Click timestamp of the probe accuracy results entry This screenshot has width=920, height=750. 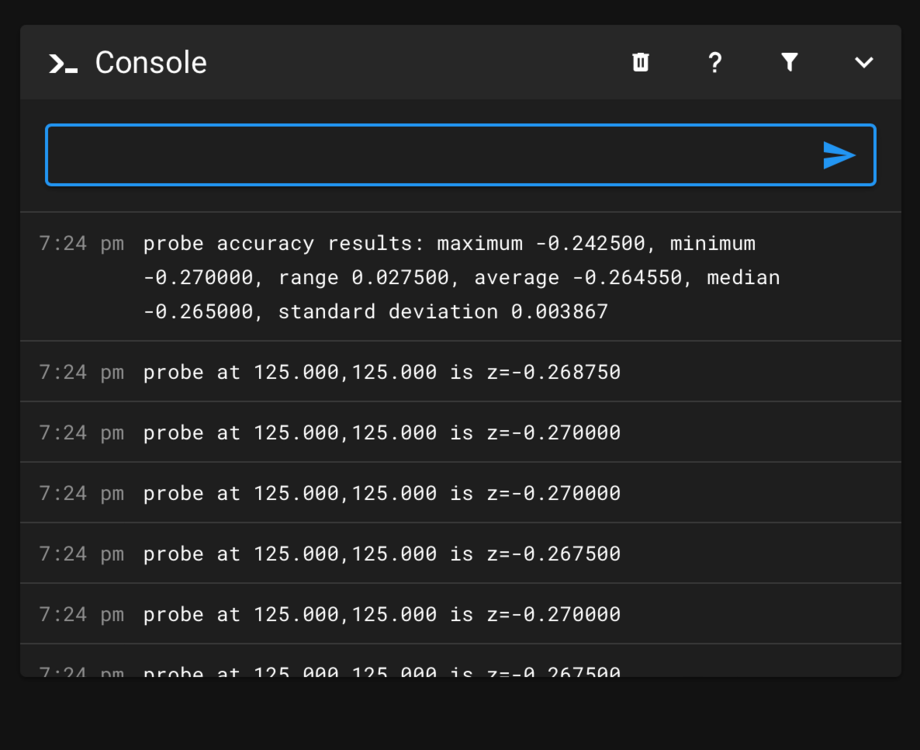(x=82, y=243)
